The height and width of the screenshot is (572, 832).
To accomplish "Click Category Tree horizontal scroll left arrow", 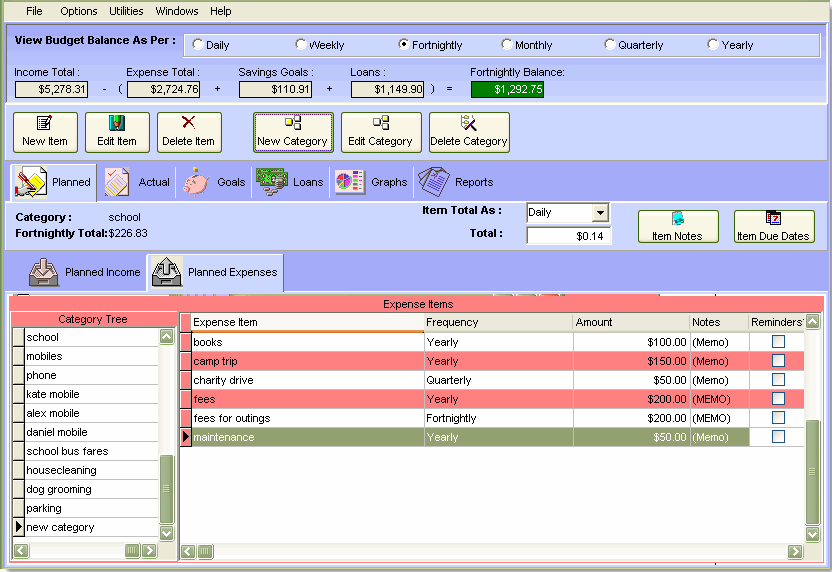I will (x=21, y=550).
